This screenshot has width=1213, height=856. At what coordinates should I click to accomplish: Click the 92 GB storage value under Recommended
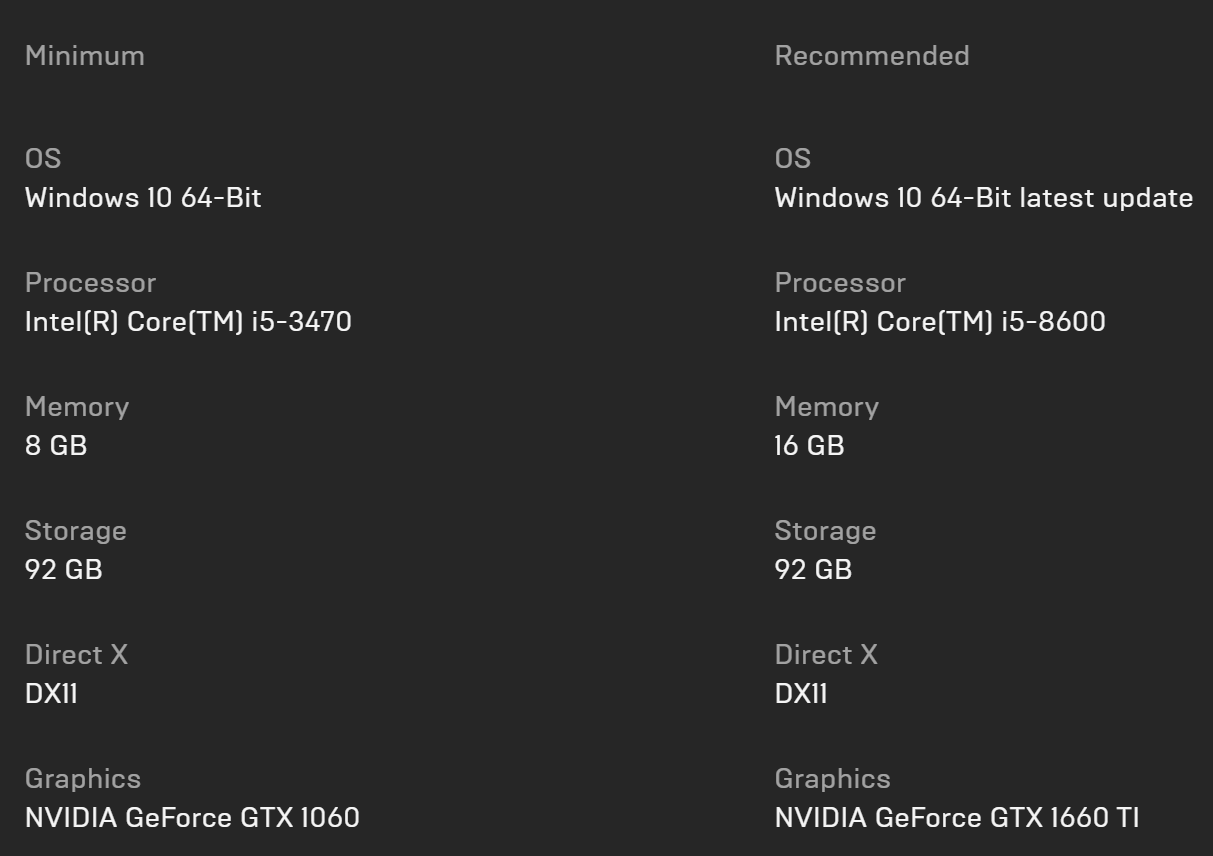(x=814, y=570)
